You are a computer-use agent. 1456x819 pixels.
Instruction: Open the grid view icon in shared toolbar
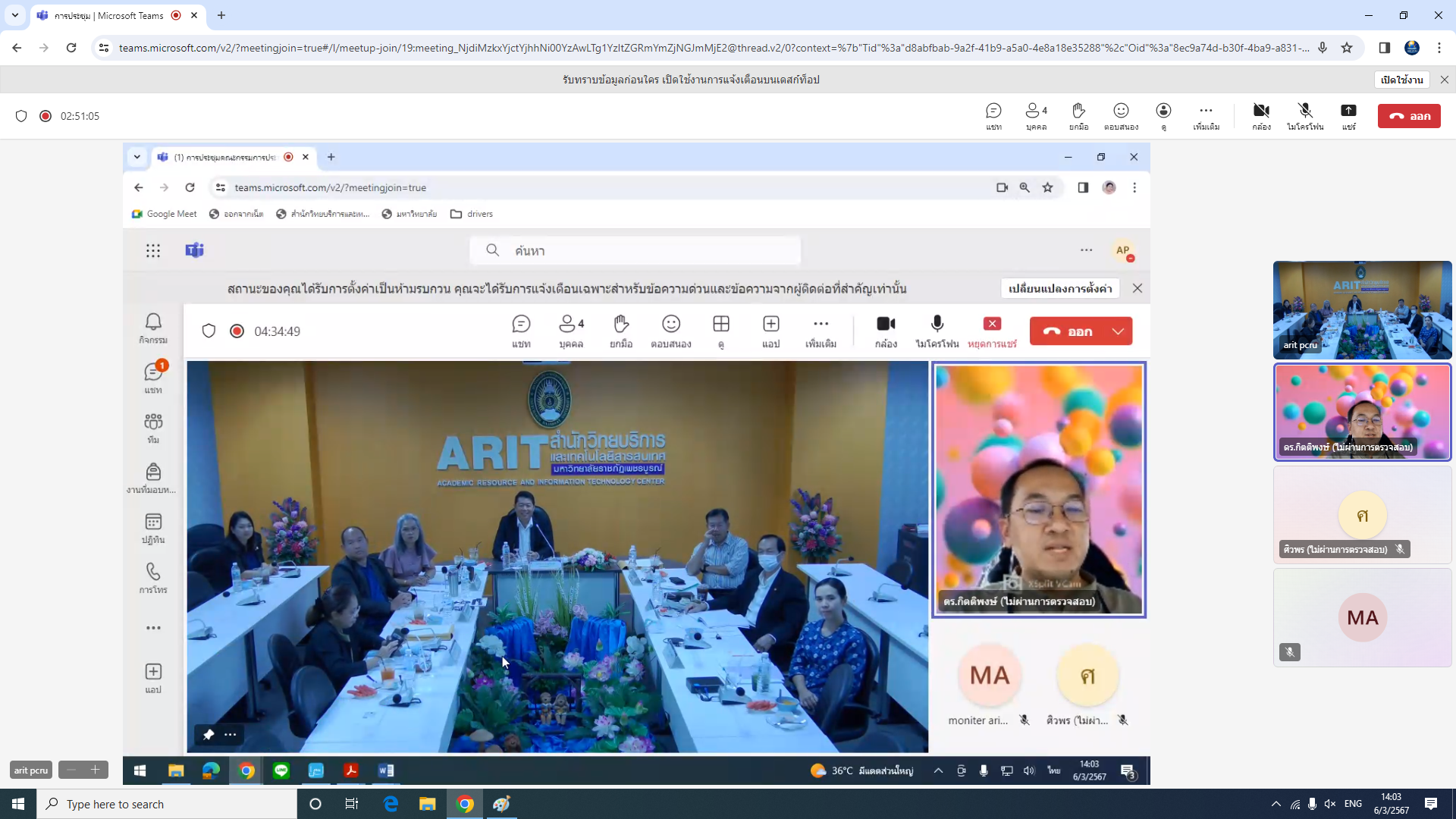(721, 331)
